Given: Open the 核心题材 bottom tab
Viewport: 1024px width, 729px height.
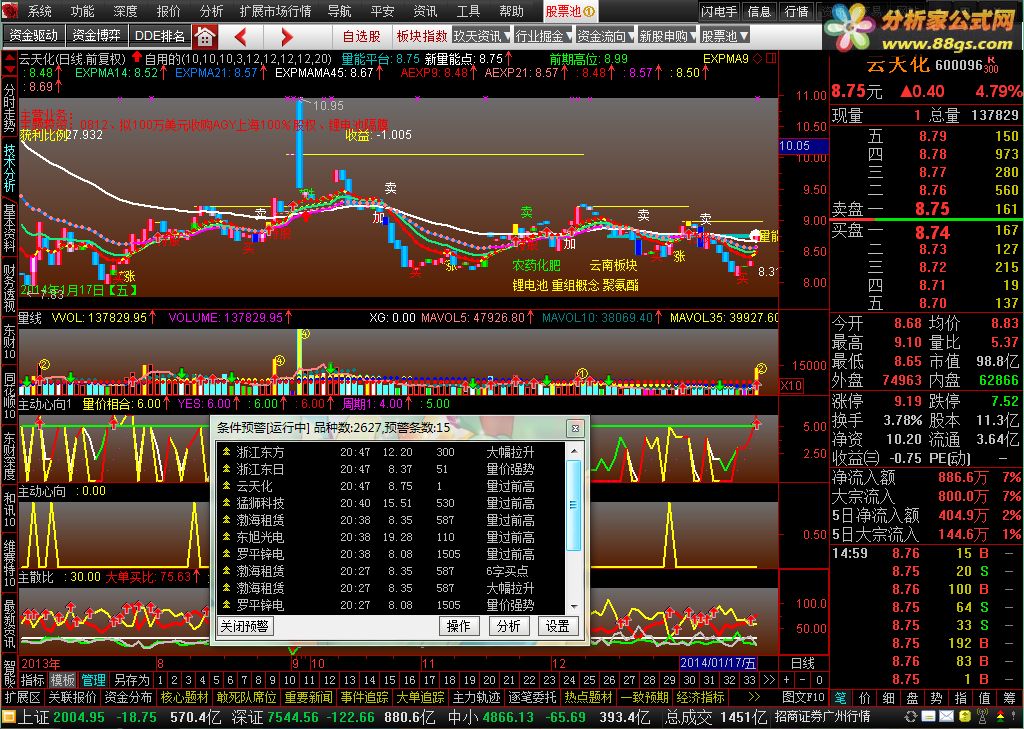Looking at the screenshot, I should tap(185, 697).
